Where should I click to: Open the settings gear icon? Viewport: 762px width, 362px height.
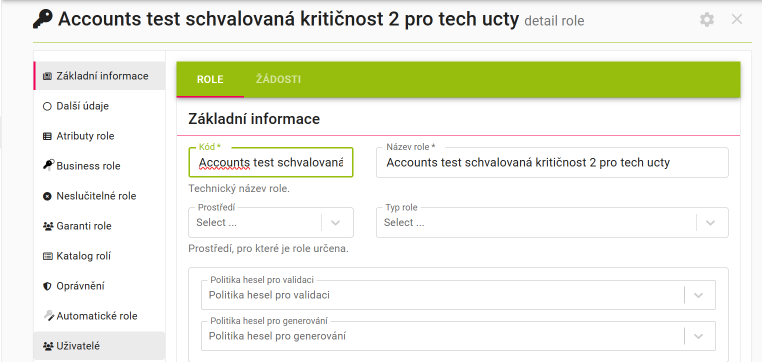707,20
